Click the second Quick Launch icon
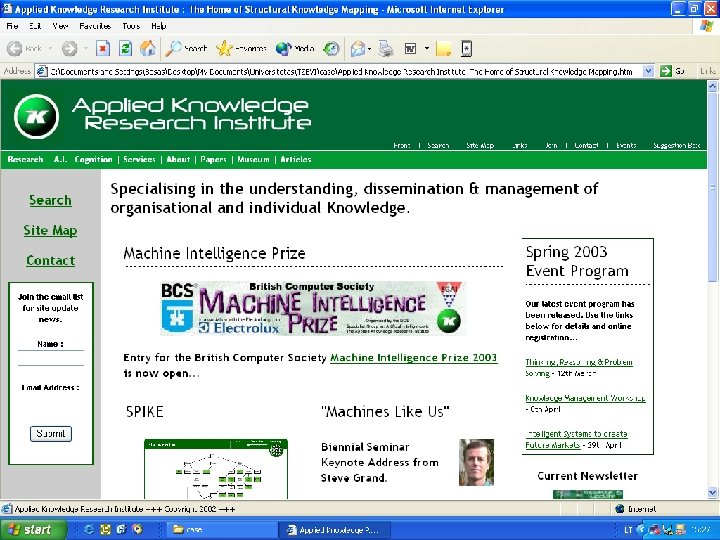720x540 pixels. pos(105,529)
